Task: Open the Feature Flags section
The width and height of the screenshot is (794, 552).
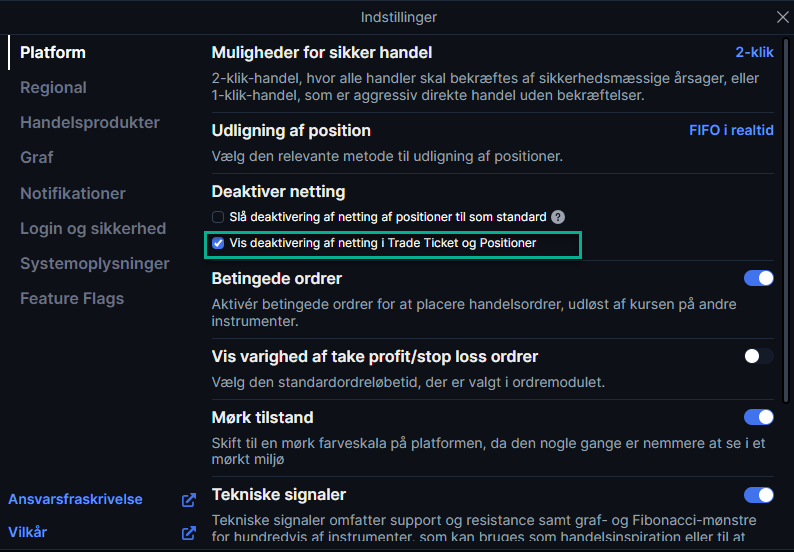Action: 72,299
